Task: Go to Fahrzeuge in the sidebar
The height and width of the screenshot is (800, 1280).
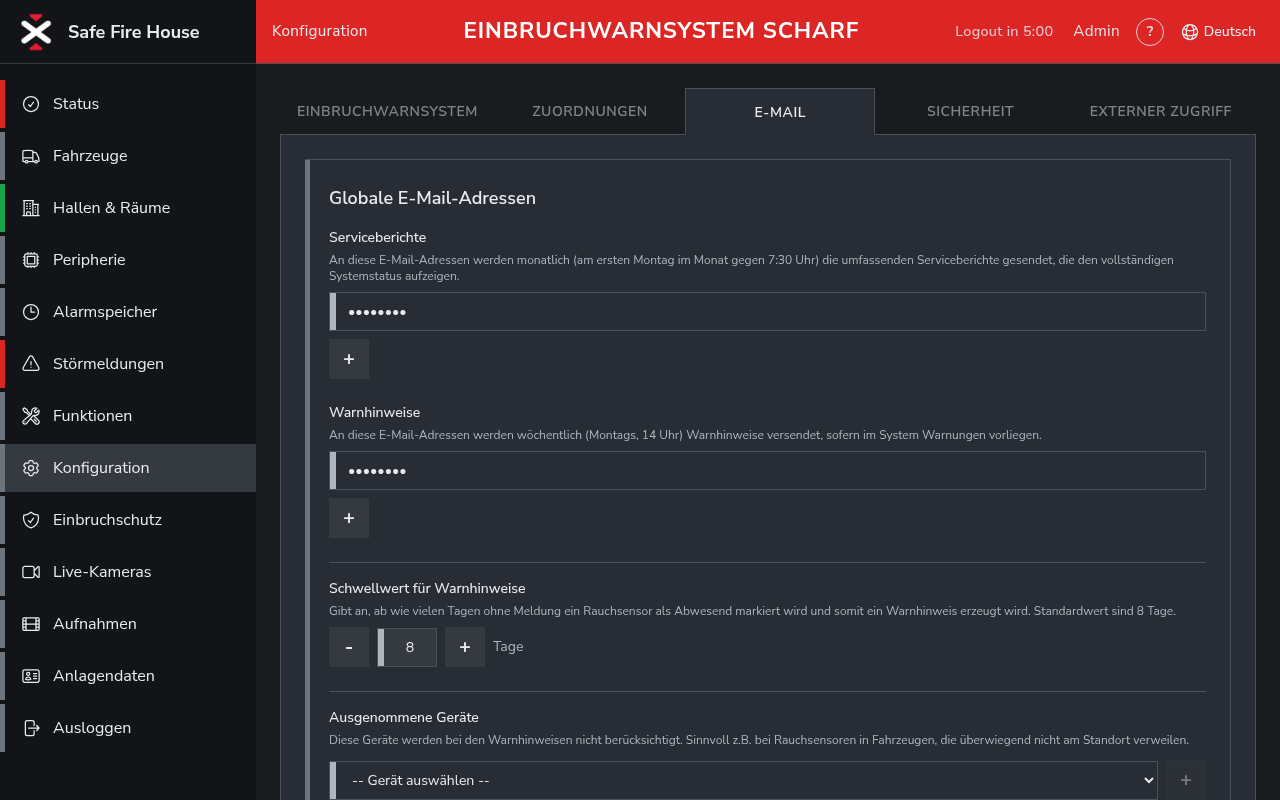Action: pyautogui.click(x=128, y=156)
